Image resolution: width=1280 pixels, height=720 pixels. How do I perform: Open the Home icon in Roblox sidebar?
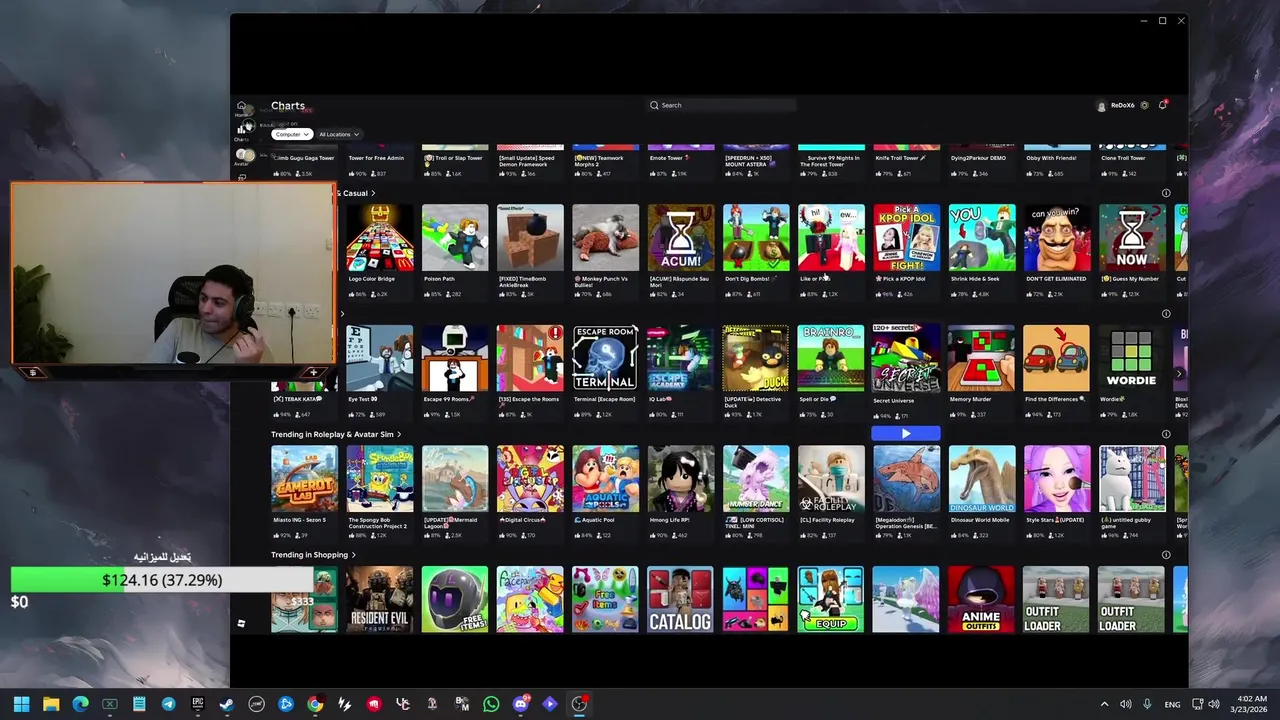(x=241, y=106)
